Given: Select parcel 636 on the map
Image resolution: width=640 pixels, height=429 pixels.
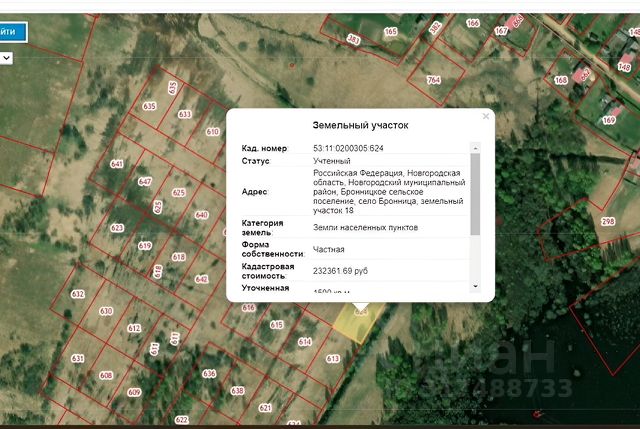Looking at the screenshot, I should [x=209, y=373].
